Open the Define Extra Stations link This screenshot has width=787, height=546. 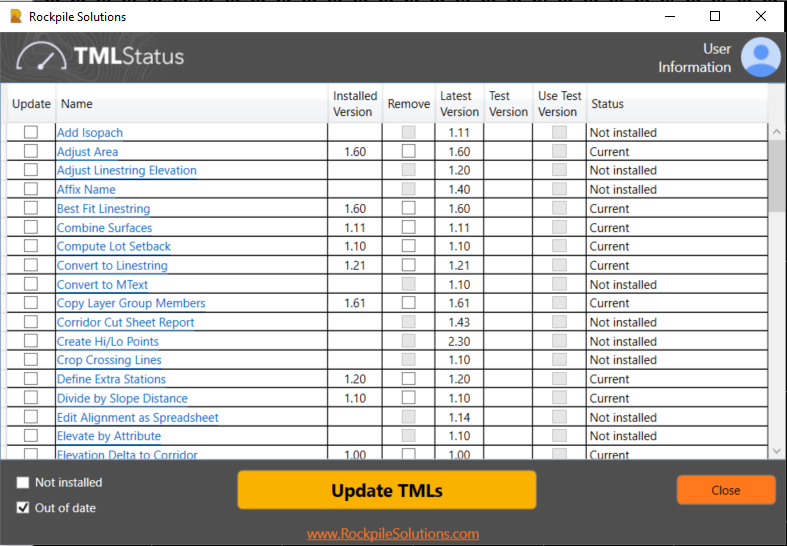pos(111,379)
